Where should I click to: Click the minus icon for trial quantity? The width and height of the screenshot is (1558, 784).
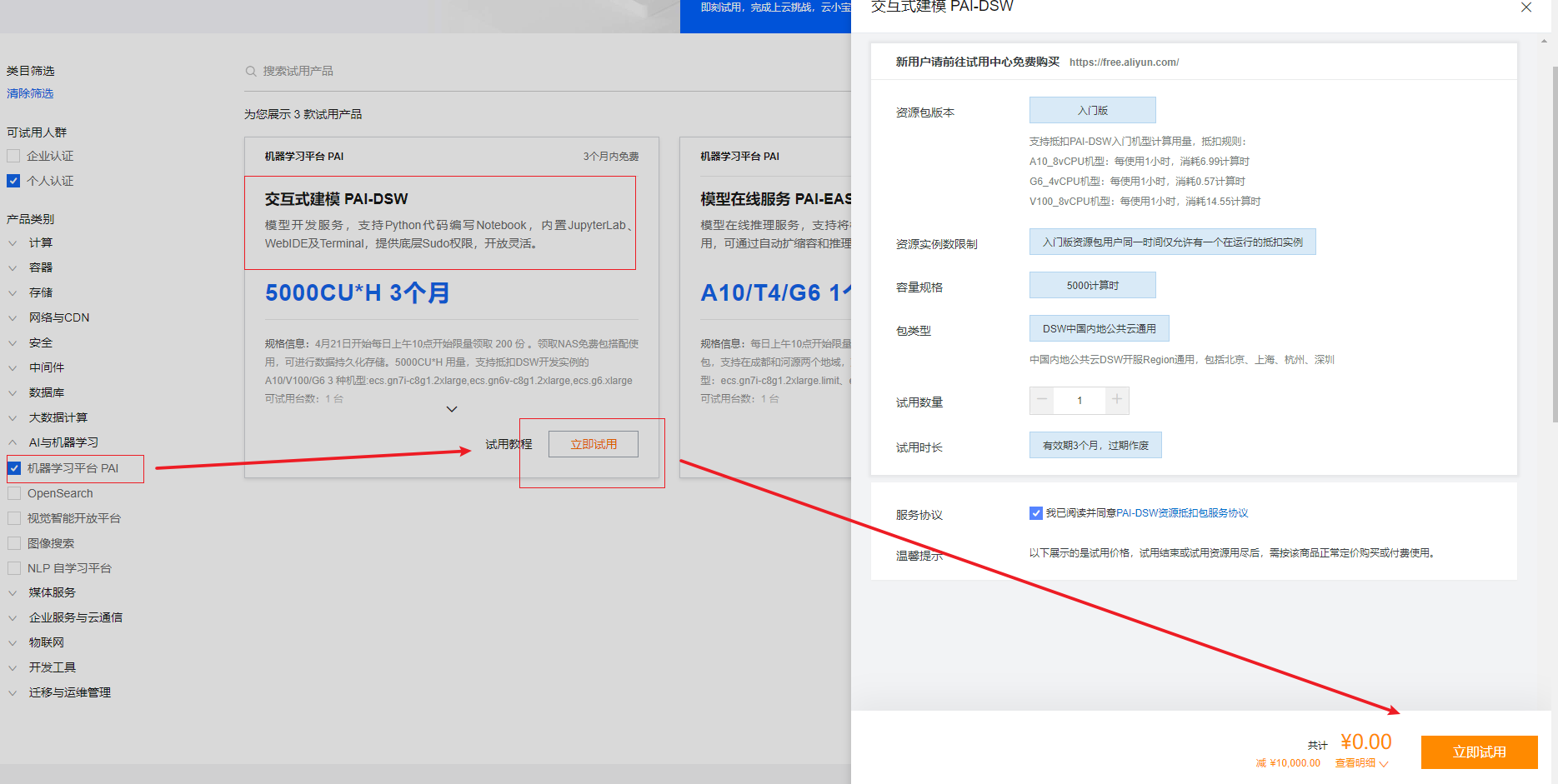[x=1041, y=400]
